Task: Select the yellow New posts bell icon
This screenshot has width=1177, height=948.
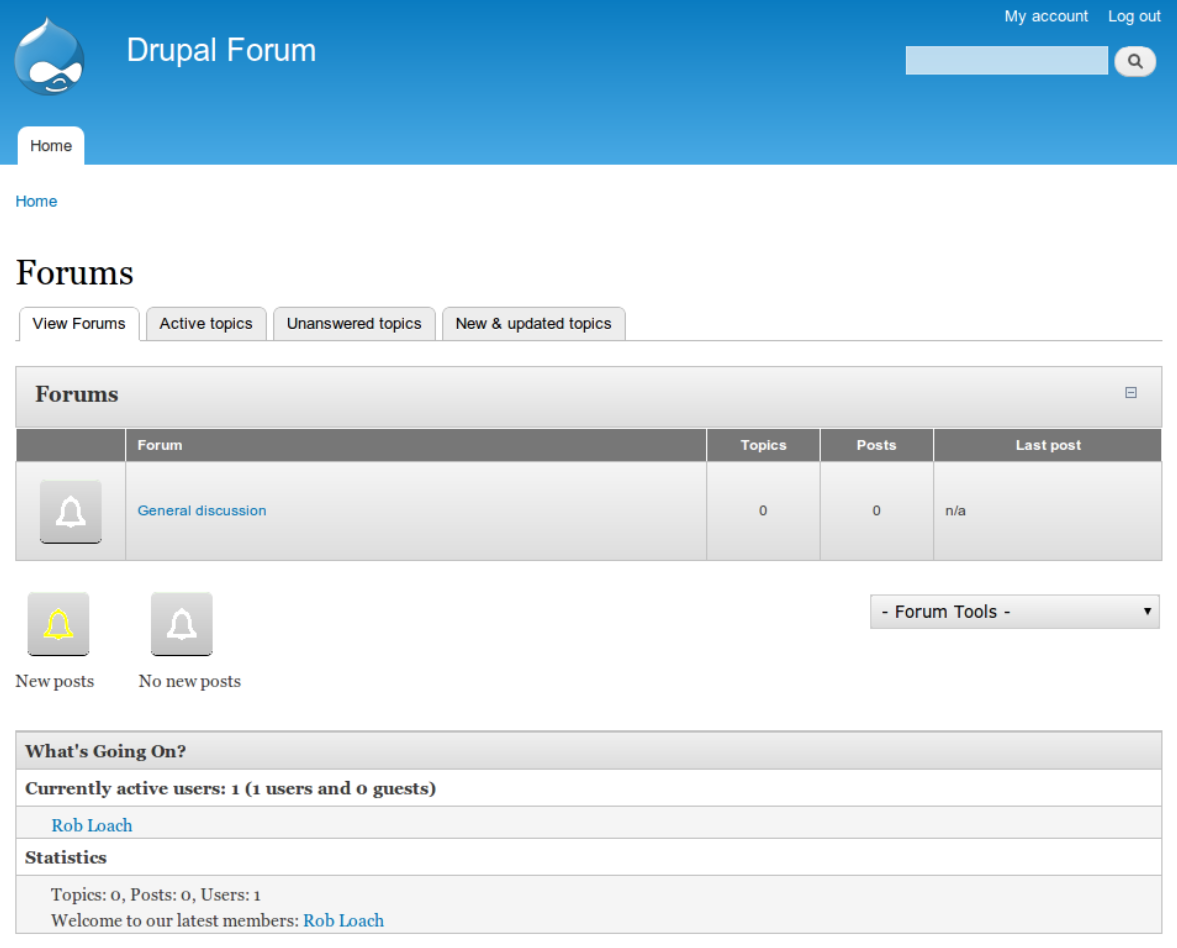Action: click(57, 623)
